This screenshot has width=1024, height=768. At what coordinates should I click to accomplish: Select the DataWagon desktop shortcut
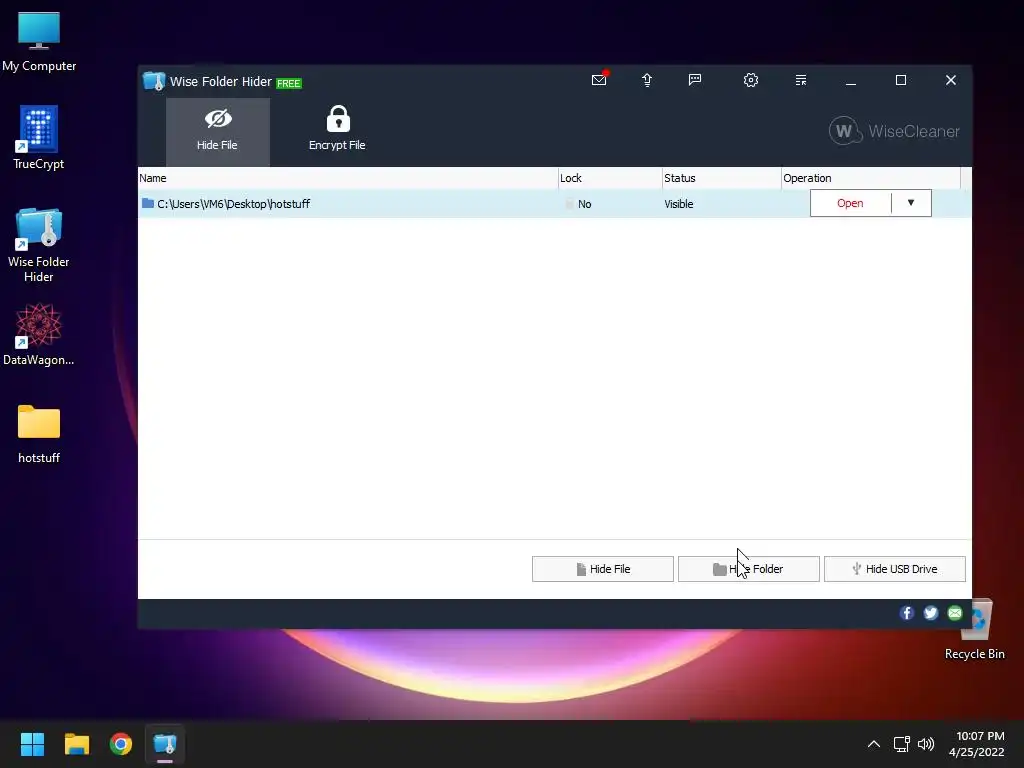click(x=39, y=334)
